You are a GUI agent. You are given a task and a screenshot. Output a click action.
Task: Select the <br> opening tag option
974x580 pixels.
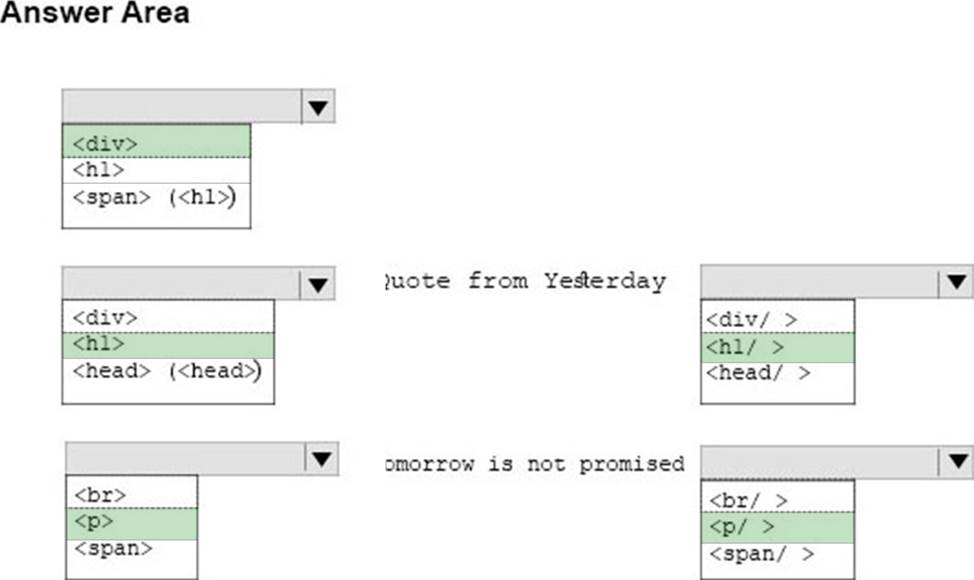click(x=132, y=494)
